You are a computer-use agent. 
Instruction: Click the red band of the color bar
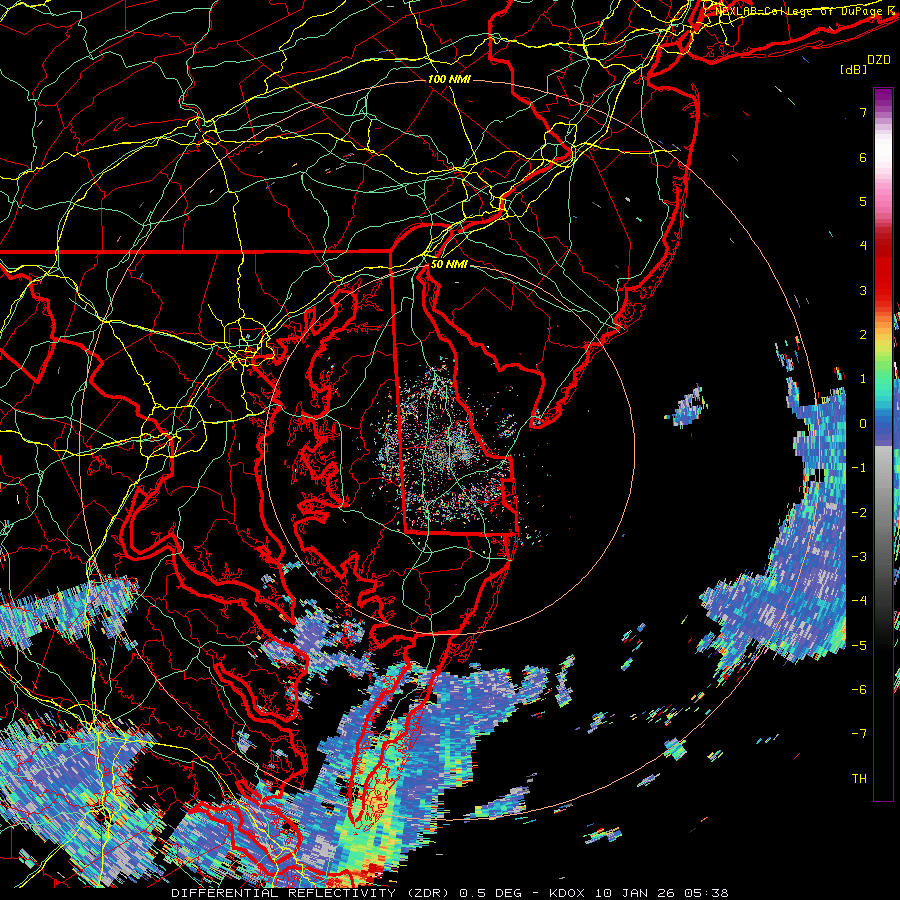(x=883, y=270)
